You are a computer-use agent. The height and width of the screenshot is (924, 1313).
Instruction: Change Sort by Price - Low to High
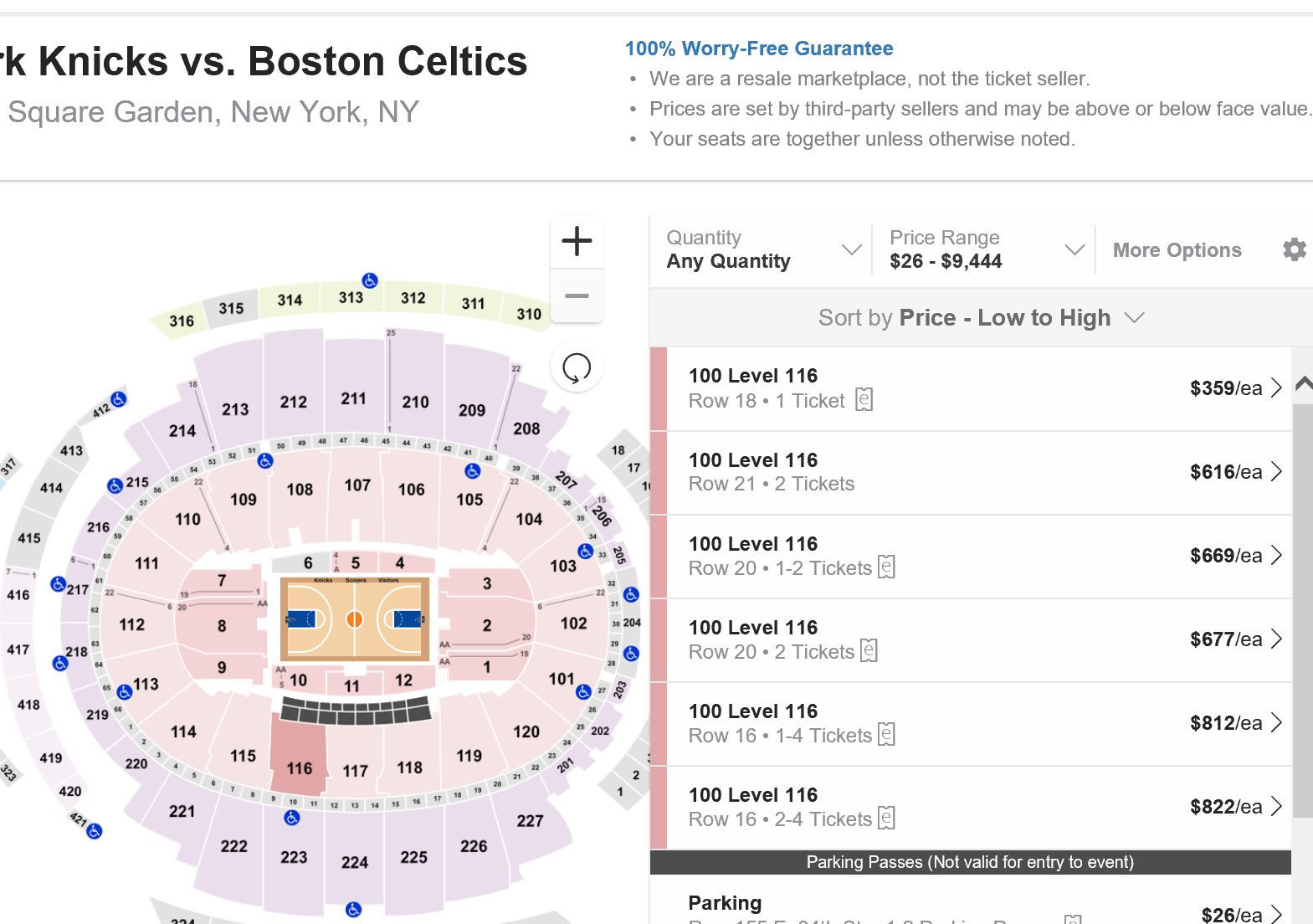[x=980, y=318]
